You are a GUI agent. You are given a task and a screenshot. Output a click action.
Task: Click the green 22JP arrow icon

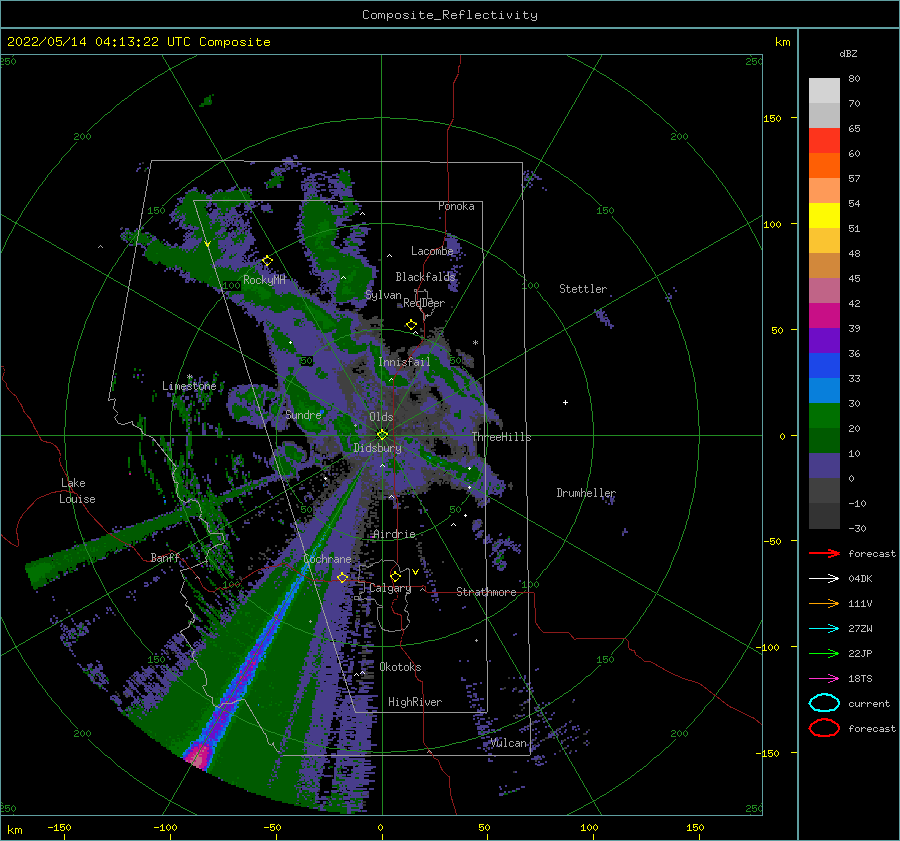(824, 653)
